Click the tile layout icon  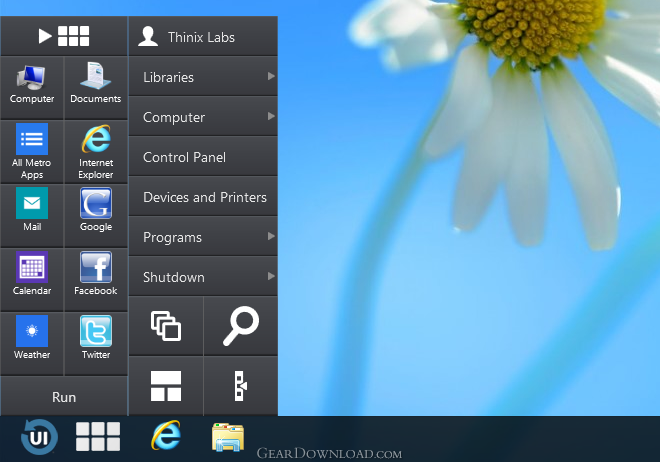(x=166, y=386)
